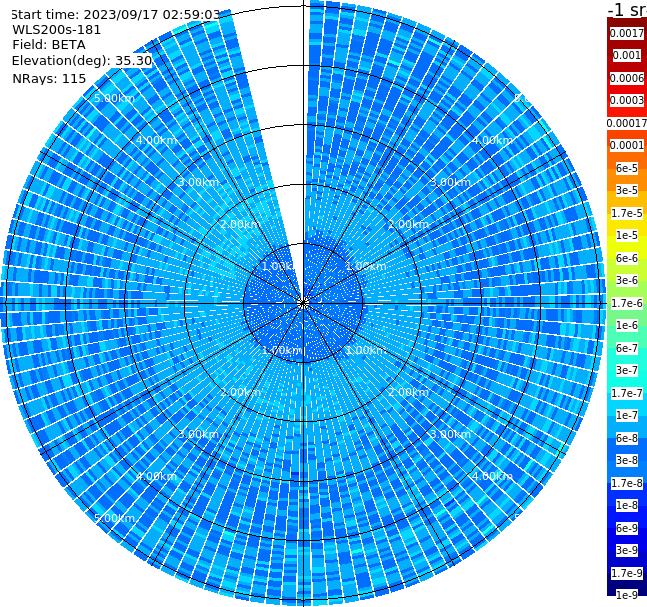647x607 pixels.
Task: Select the 1e-7 colorbar value
Action: 627,415
